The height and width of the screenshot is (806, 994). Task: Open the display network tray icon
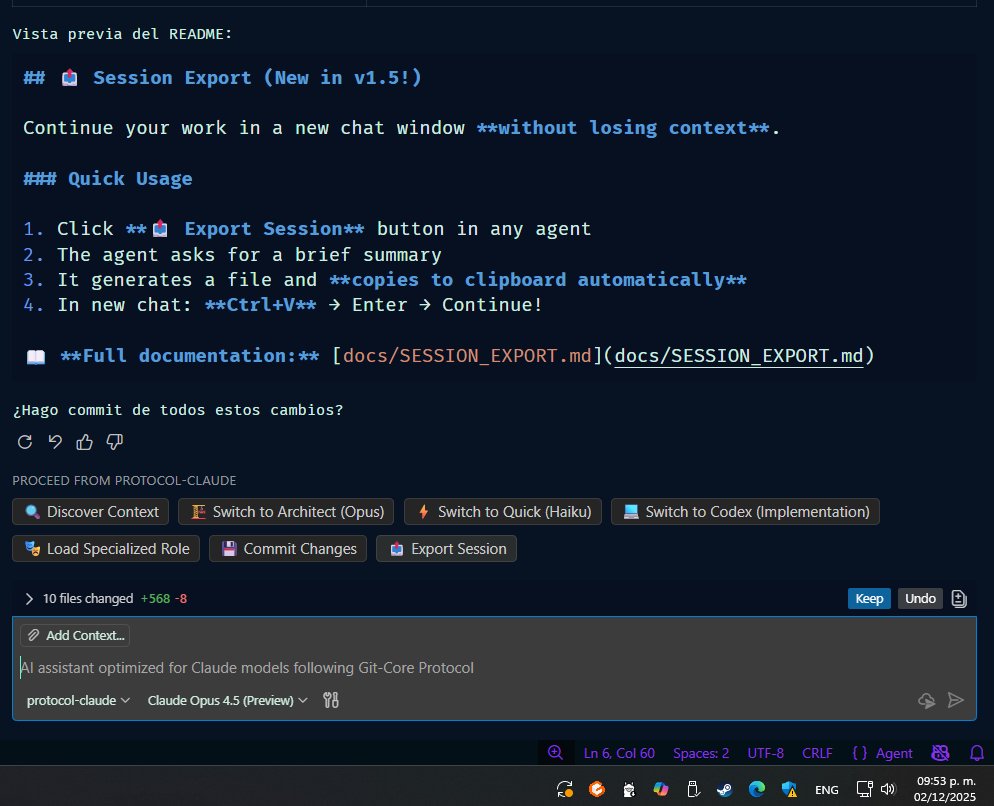(x=864, y=789)
